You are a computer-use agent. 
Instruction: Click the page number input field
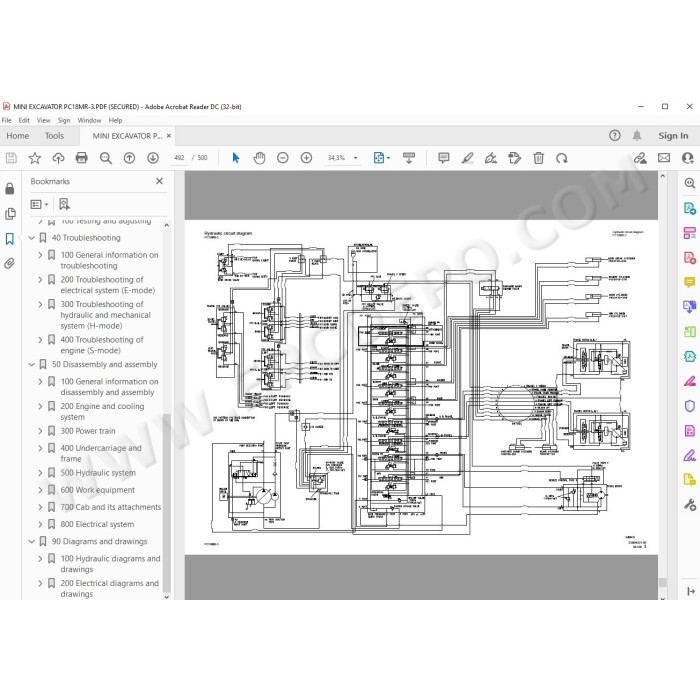point(179,158)
